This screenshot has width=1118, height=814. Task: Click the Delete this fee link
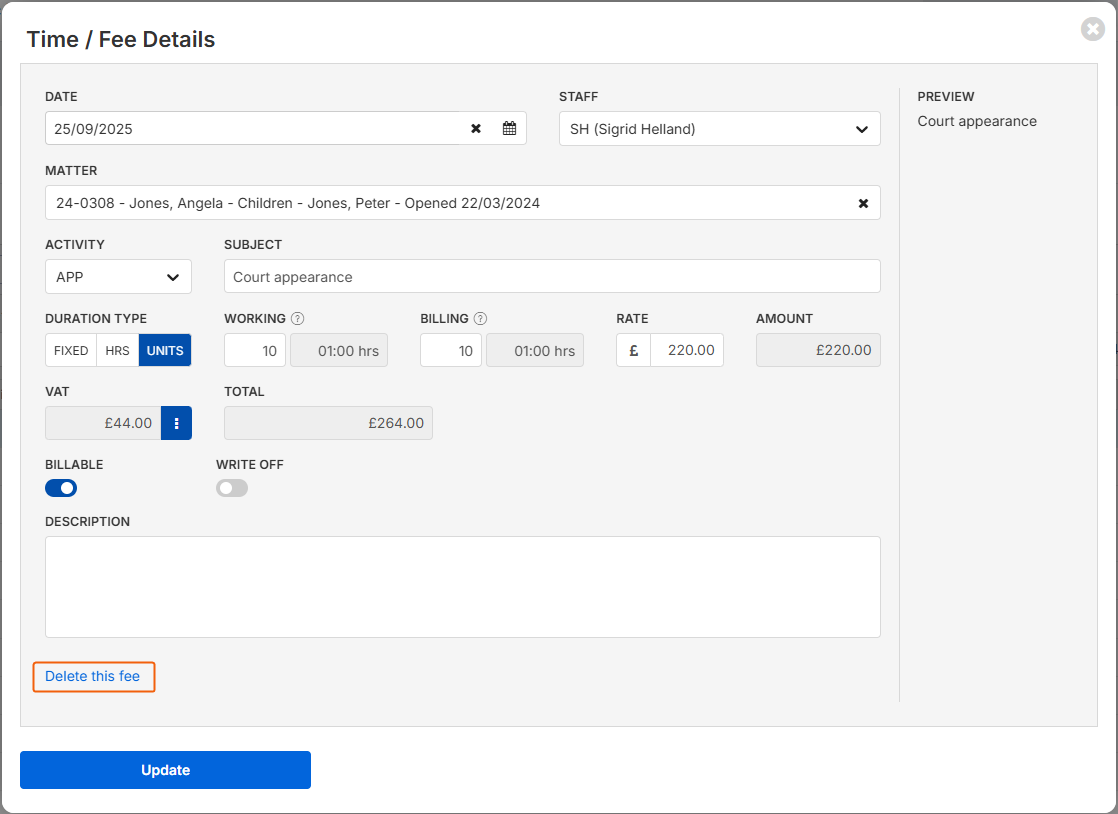93,677
